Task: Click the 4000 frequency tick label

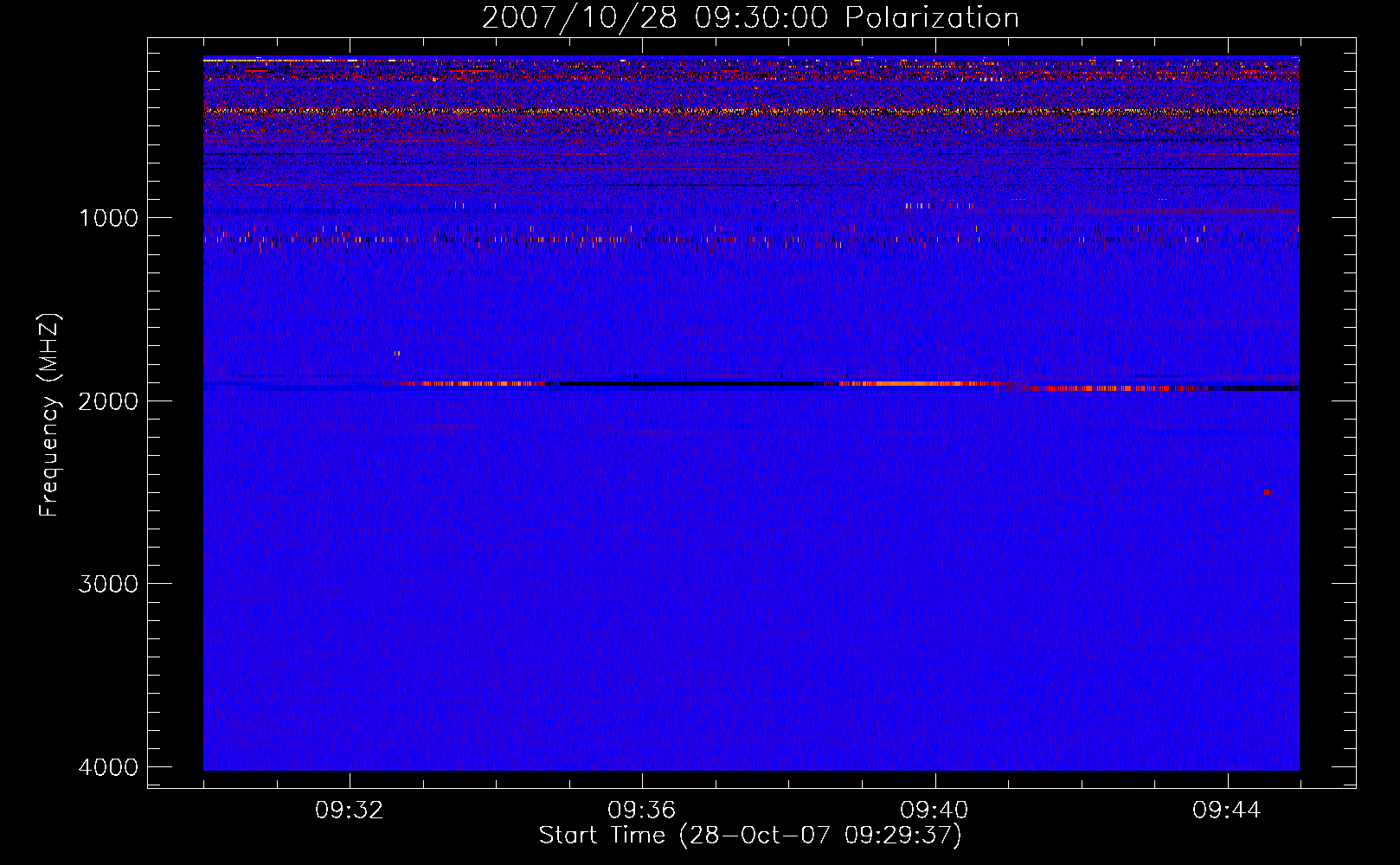Action: [x=108, y=767]
